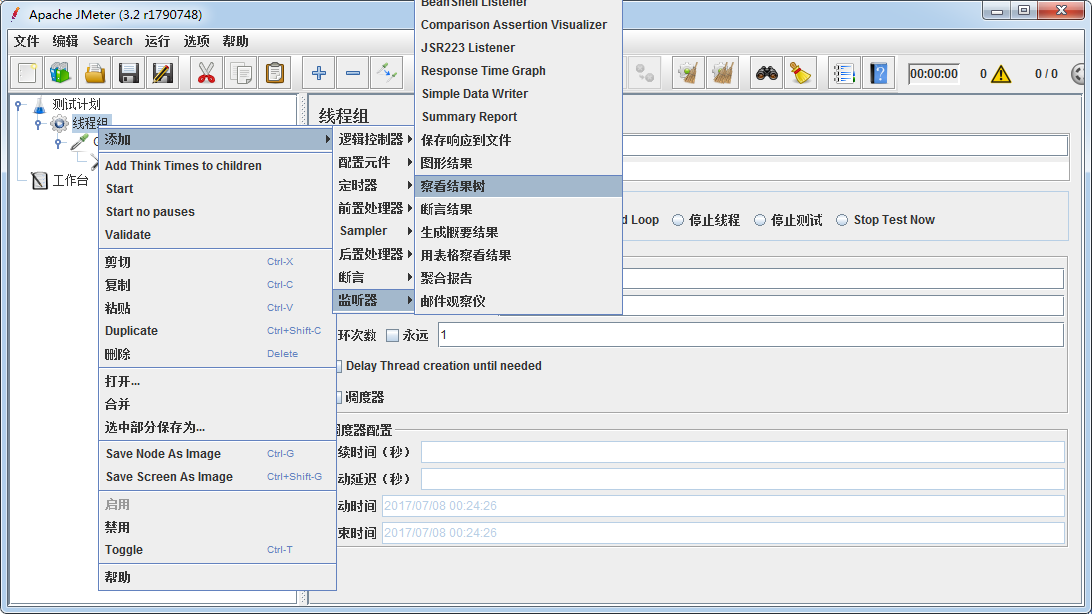The width and height of the screenshot is (1092, 614).
Task: Open the 帮助 menu in menu bar
Action: pyautogui.click(x=235, y=41)
